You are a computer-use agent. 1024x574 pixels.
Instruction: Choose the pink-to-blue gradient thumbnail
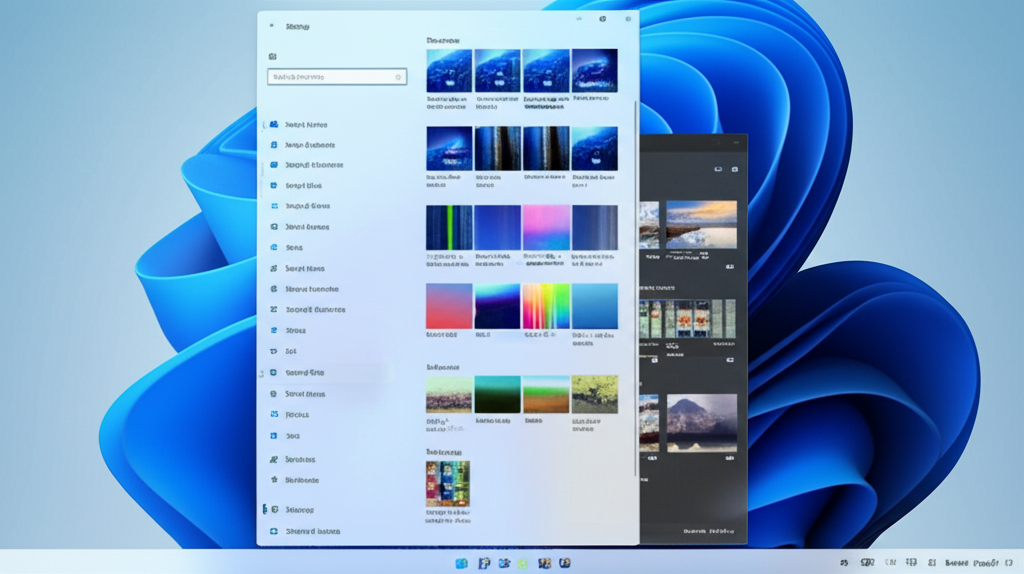[x=546, y=227]
